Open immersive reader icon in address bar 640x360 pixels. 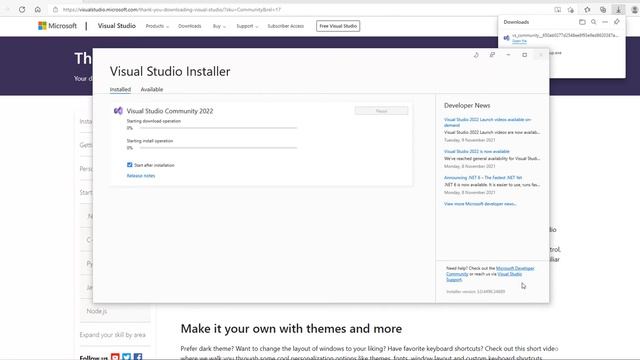pos(558,10)
